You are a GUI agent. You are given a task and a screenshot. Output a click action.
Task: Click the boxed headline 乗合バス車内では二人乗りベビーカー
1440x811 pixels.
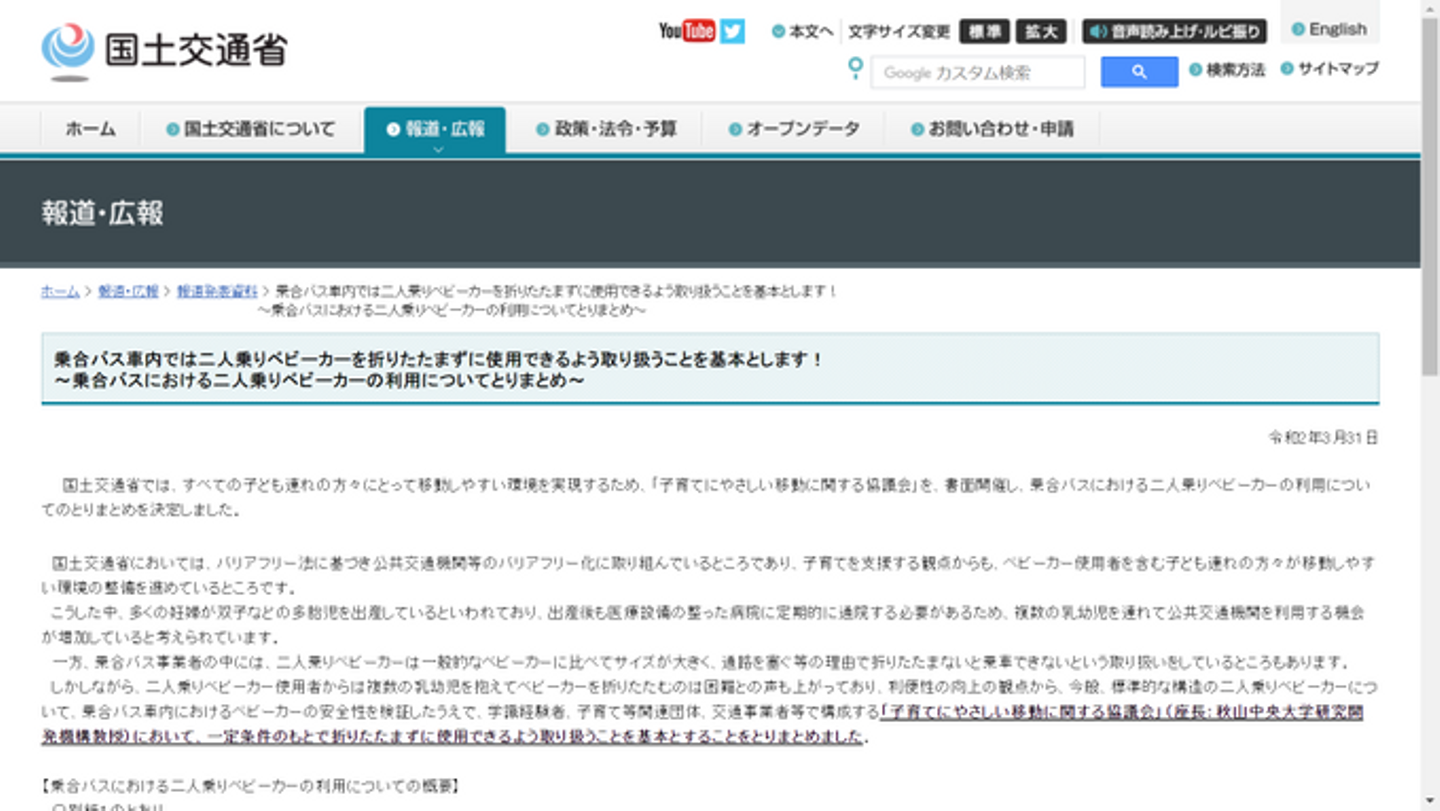pos(710,369)
